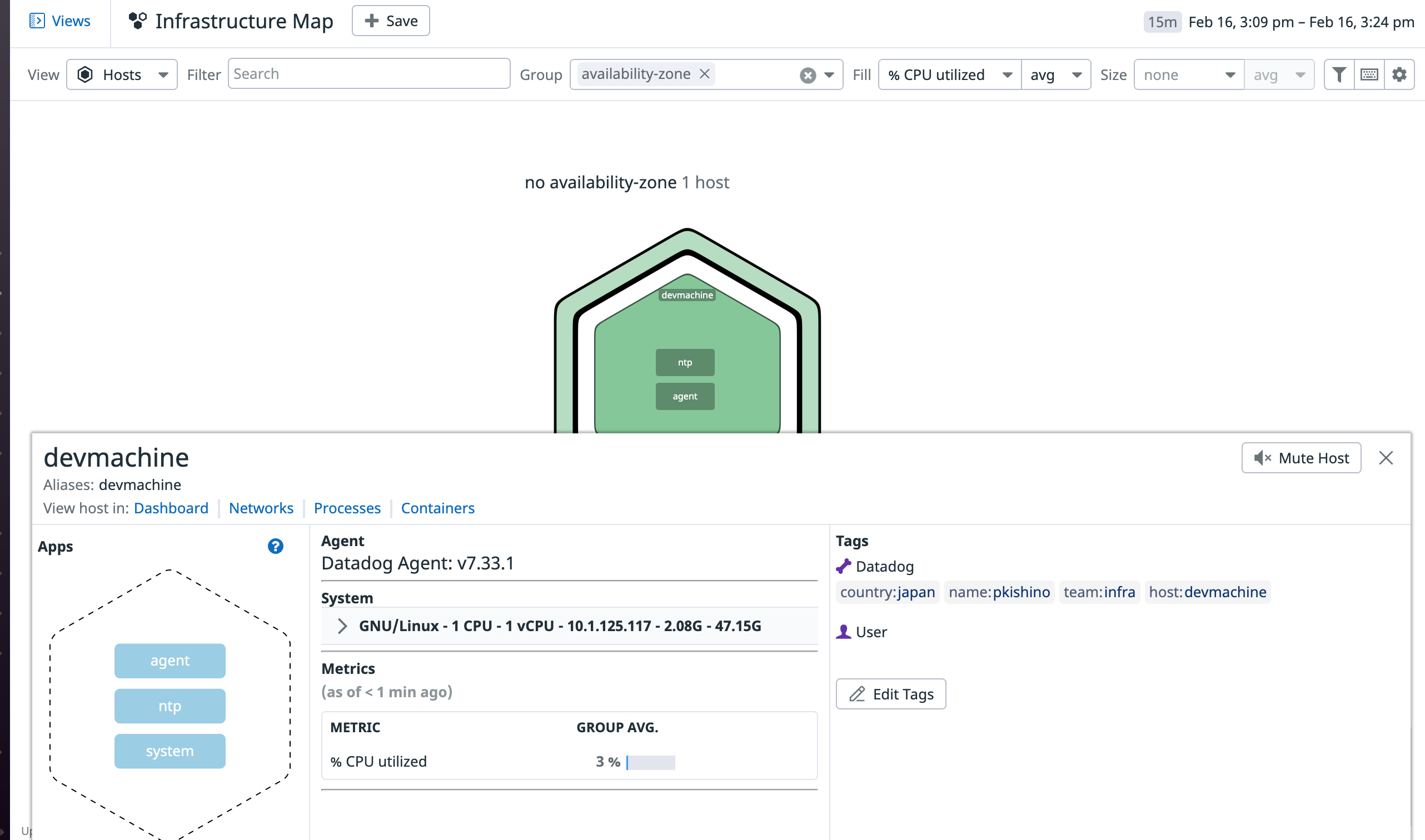Save the Infrastructure Map view
The height and width of the screenshot is (840, 1425).
point(391,21)
